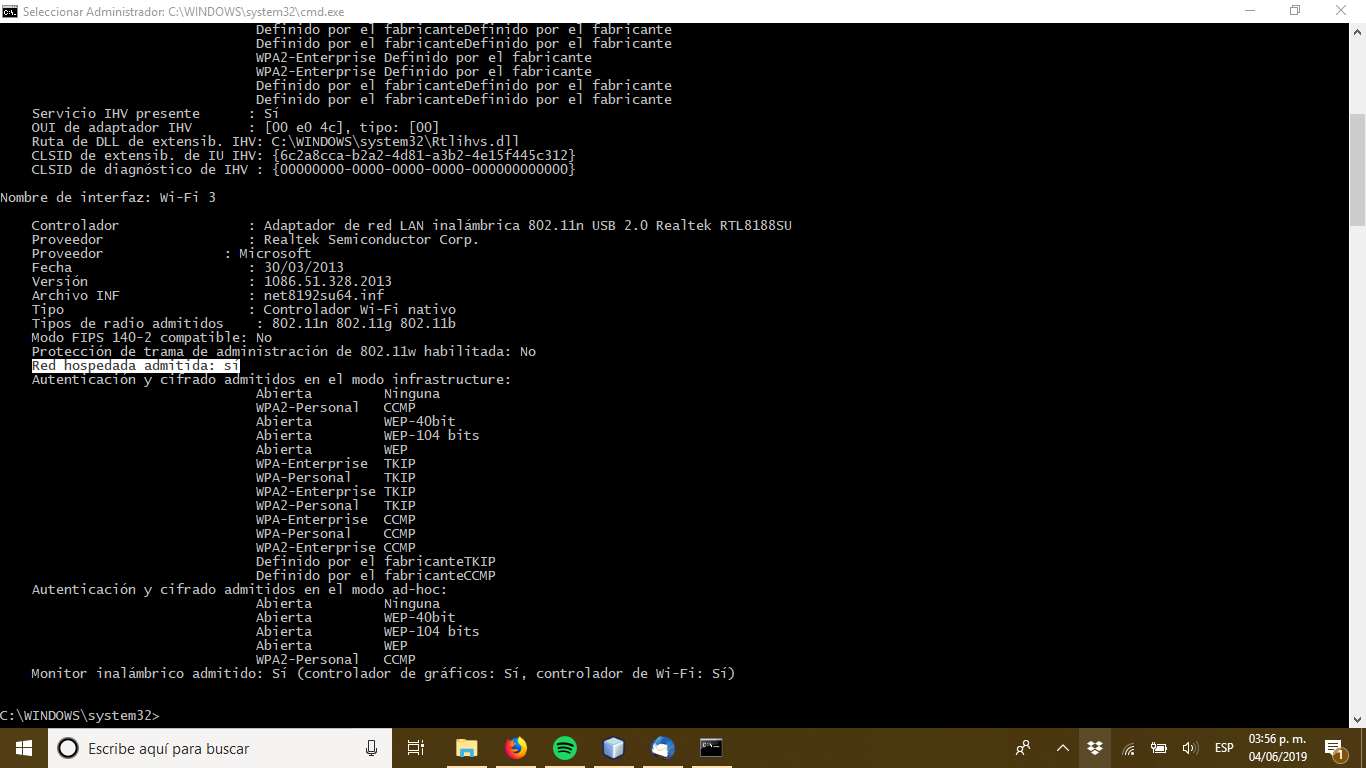Image resolution: width=1366 pixels, height=768 pixels.
Task: Click the 'modo infrastructure' heading line
Action: point(272,380)
